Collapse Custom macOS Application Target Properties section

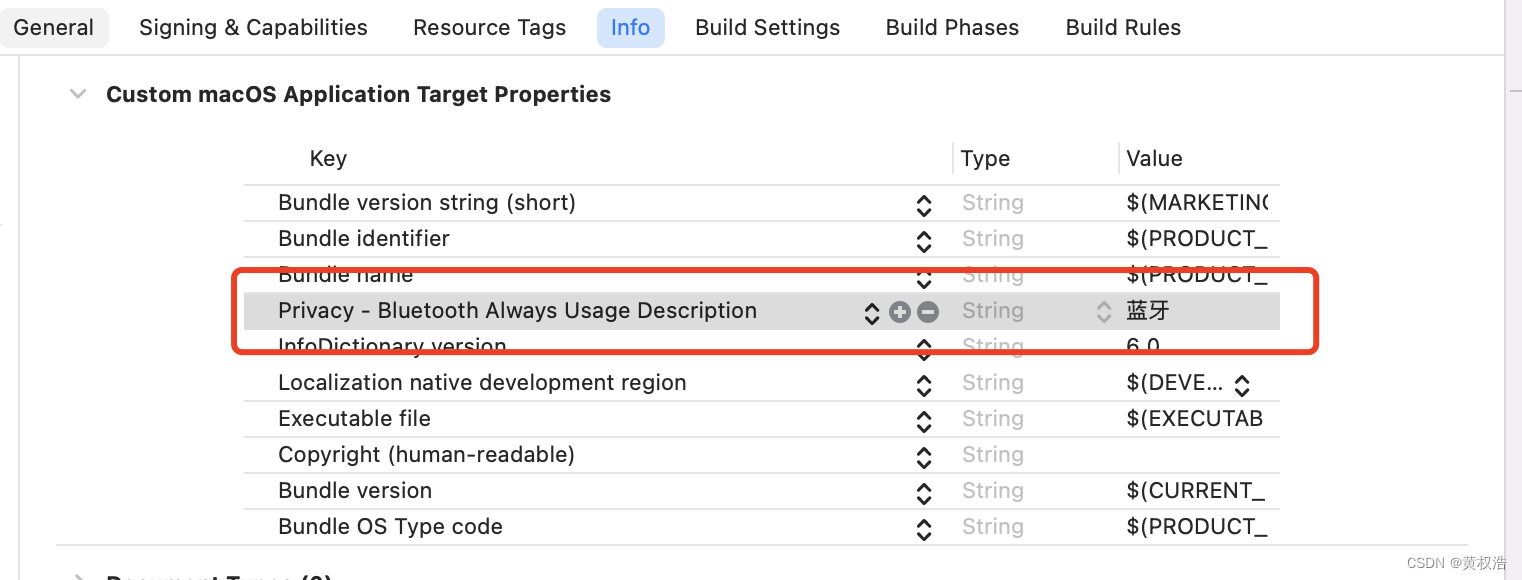[78, 95]
